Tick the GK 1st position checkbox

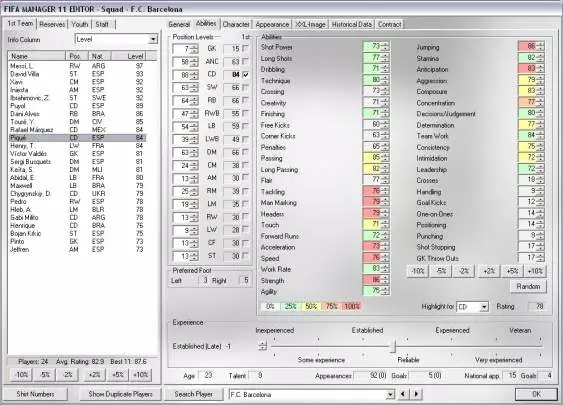click(245, 48)
